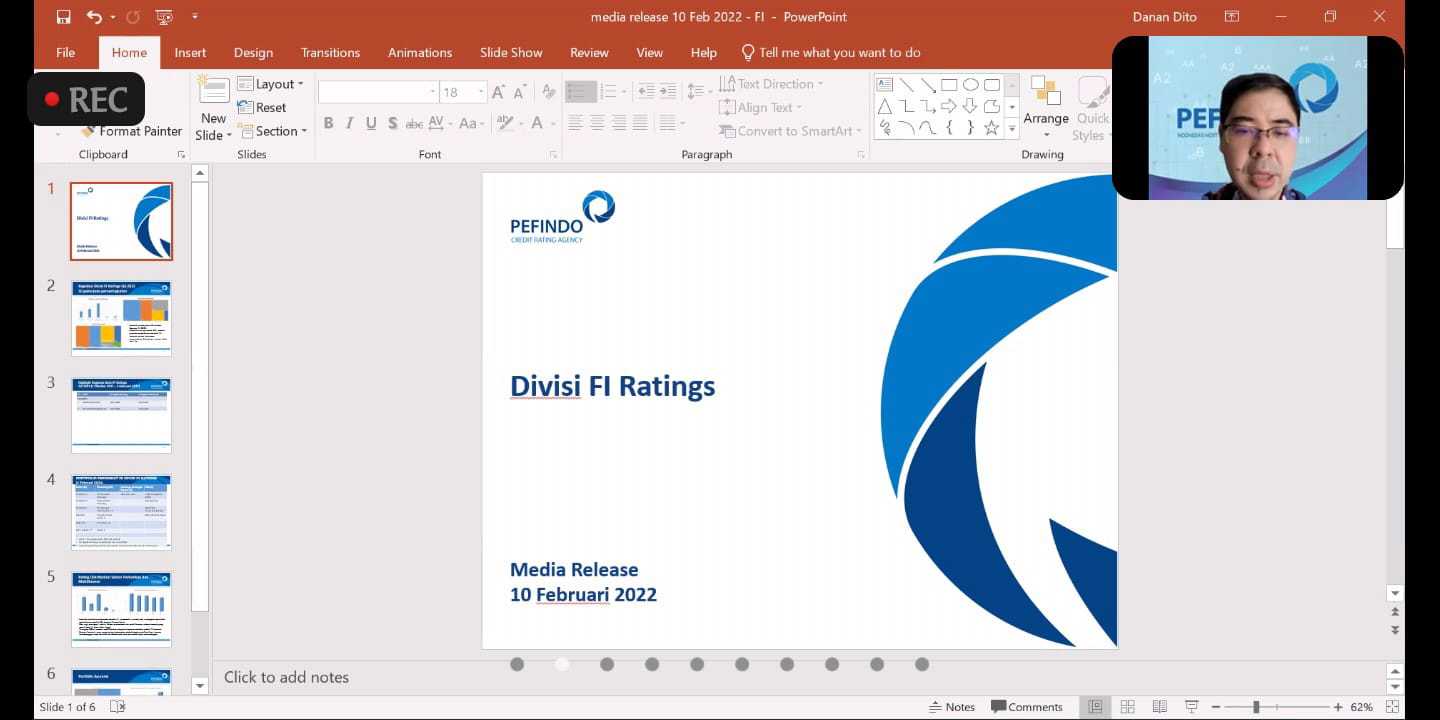Open the slide Layout dropdown

click(x=271, y=84)
